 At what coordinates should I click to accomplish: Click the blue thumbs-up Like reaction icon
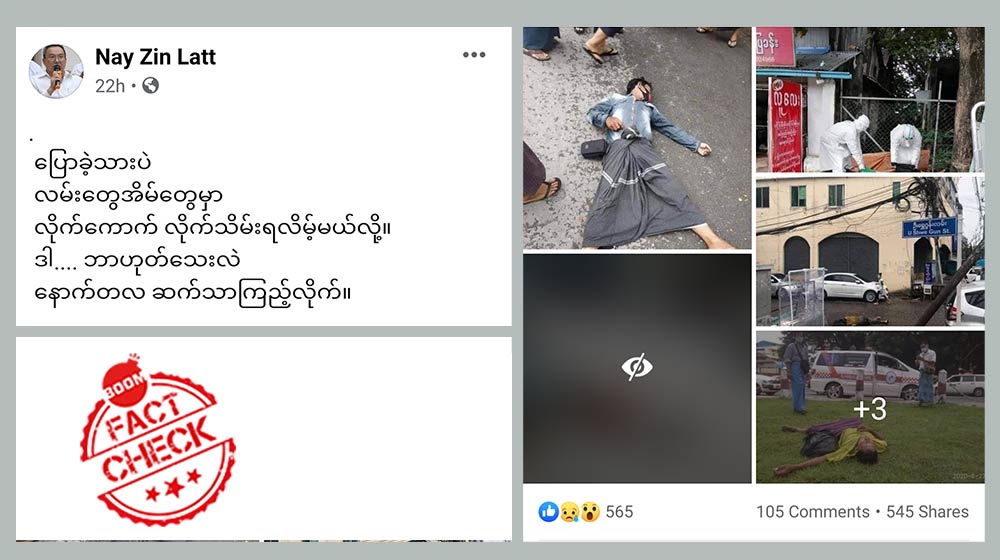coord(548,512)
